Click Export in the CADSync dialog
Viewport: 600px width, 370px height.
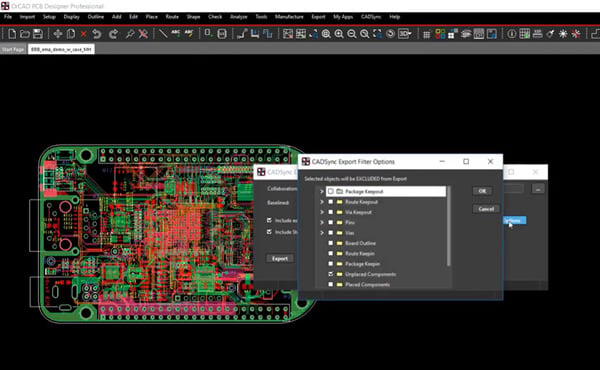[x=280, y=259]
